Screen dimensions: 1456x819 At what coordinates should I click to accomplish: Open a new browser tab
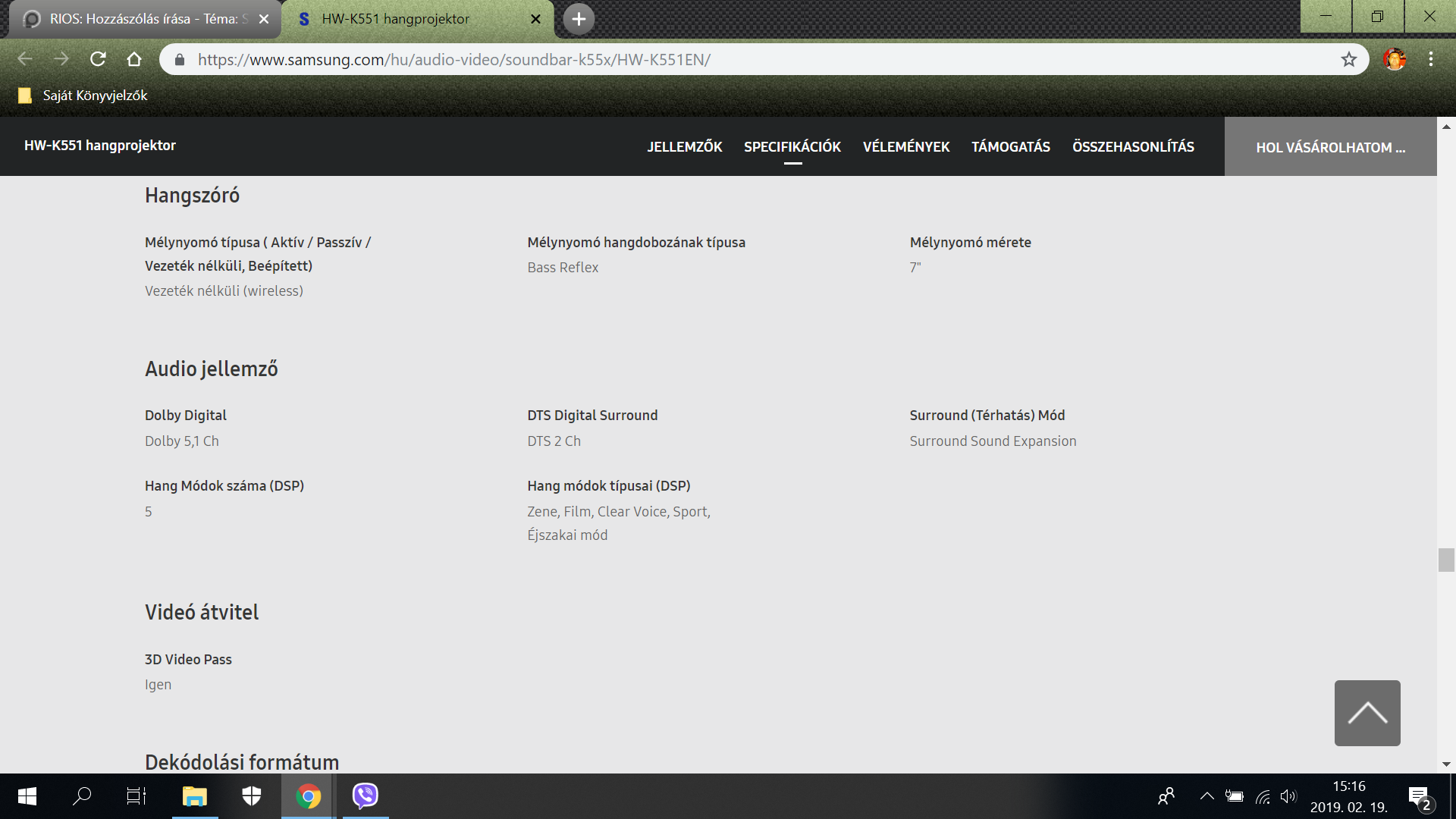579,19
